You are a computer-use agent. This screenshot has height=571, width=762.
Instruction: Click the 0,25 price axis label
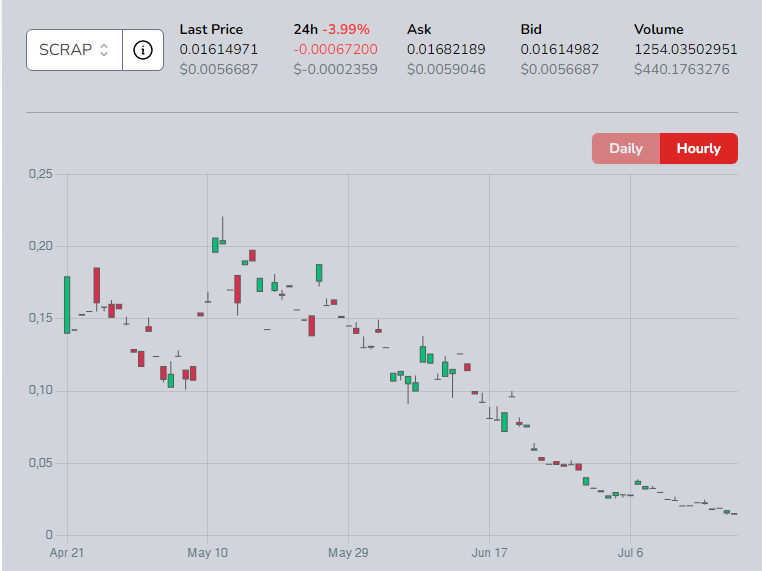[x=41, y=174]
